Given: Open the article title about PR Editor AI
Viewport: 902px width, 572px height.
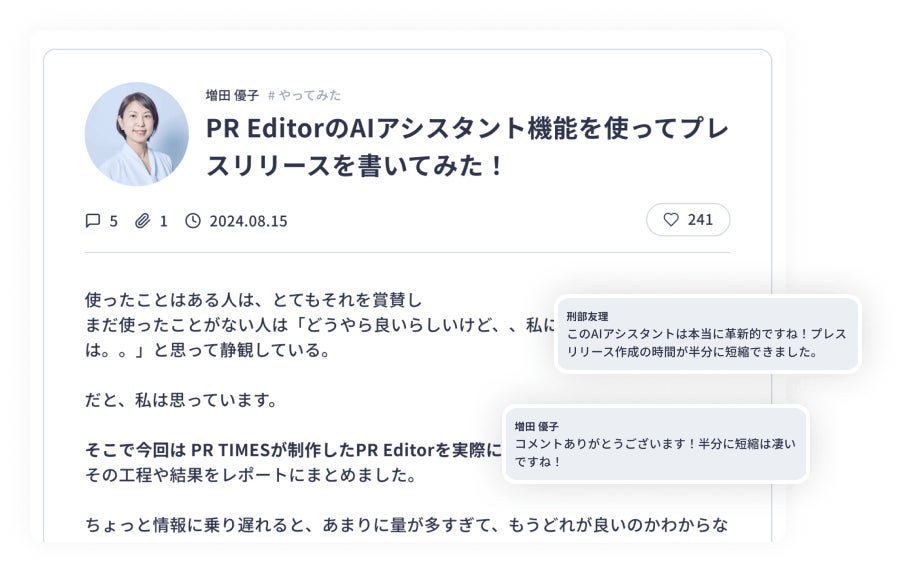Looking at the screenshot, I should point(467,147).
